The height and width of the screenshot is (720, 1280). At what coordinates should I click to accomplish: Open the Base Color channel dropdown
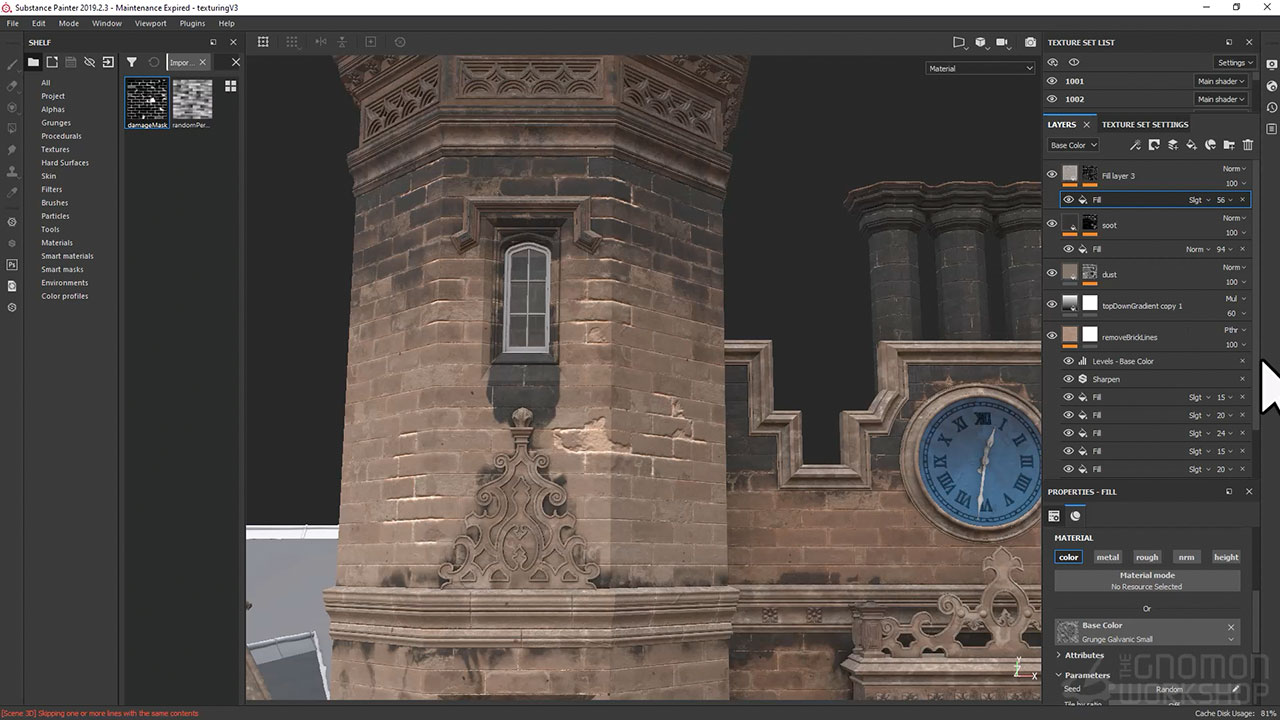click(1073, 145)
